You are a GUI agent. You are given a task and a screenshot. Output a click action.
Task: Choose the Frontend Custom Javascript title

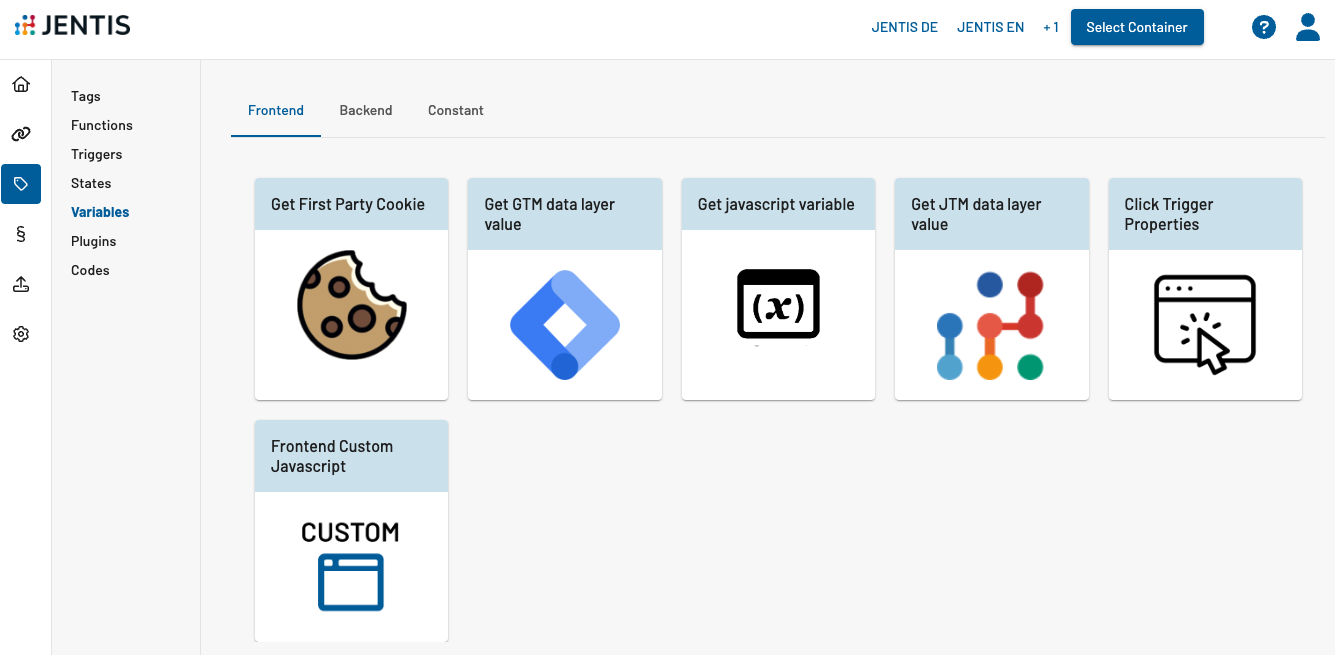coord(332,456)
